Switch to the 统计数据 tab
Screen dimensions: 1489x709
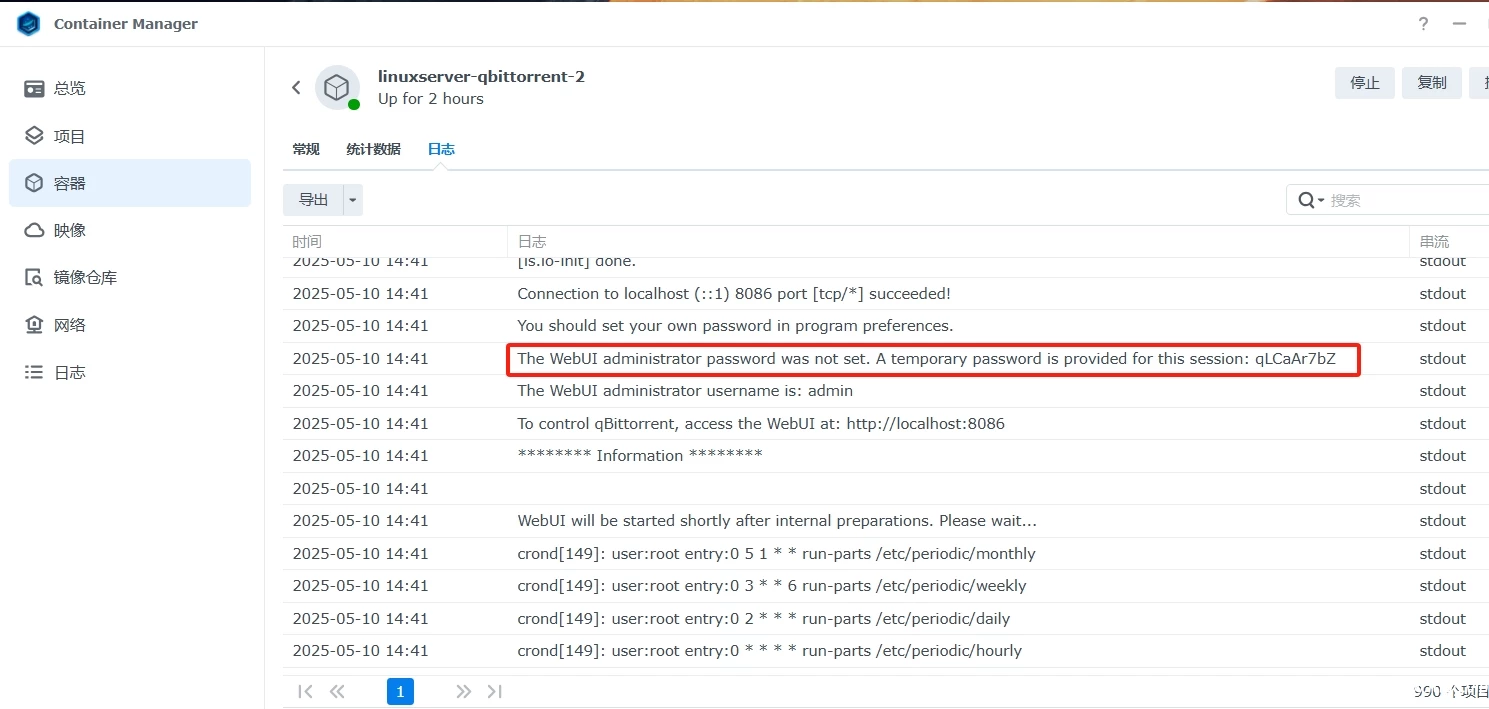click(373, 149)
